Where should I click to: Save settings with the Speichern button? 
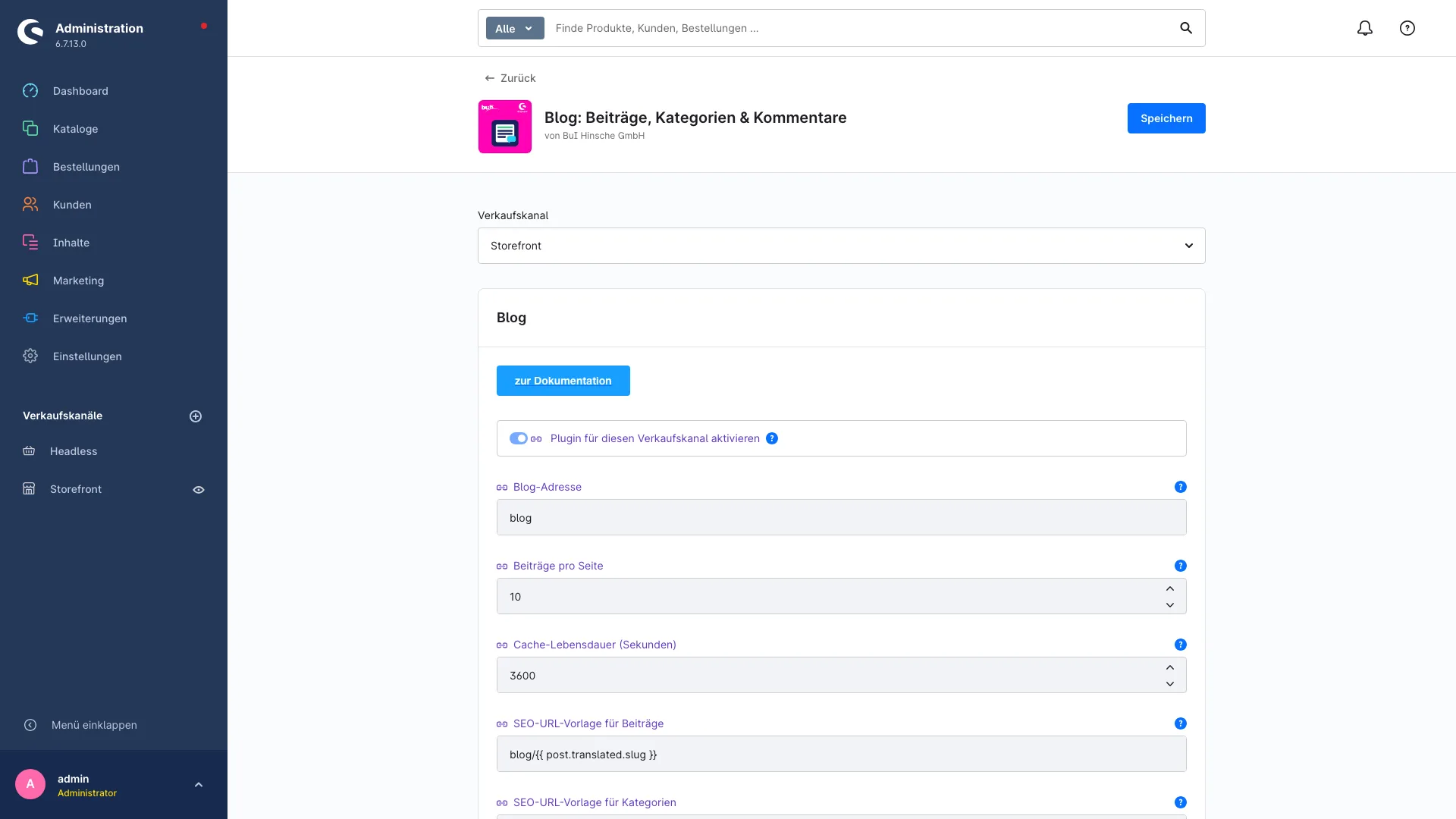pyautogui.click(x=1166, y=118)
